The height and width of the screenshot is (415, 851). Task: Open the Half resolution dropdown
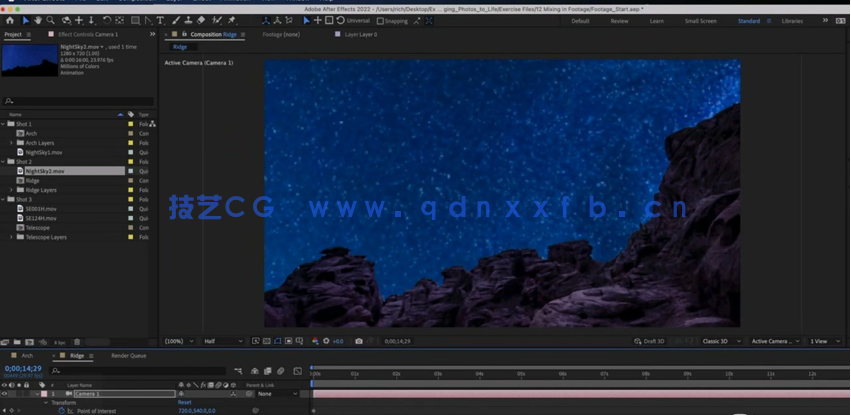pos(222,341)
